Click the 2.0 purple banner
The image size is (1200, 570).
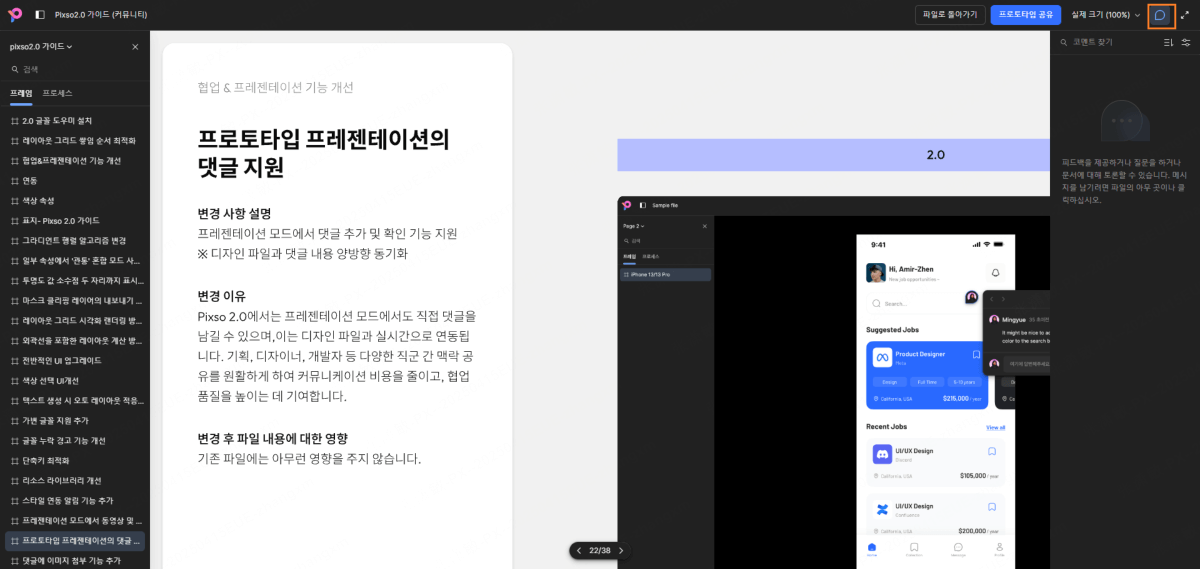[x=833, y=155]
